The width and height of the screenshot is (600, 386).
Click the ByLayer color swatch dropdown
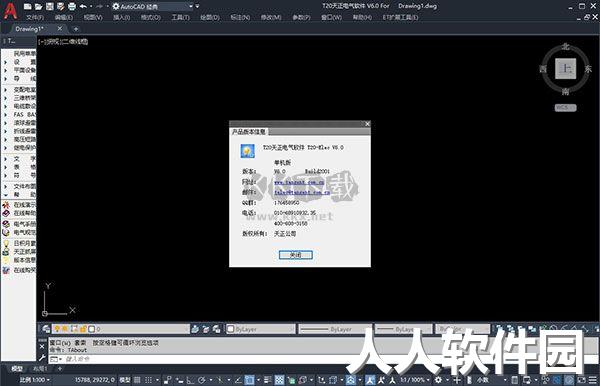click(260, 329)
